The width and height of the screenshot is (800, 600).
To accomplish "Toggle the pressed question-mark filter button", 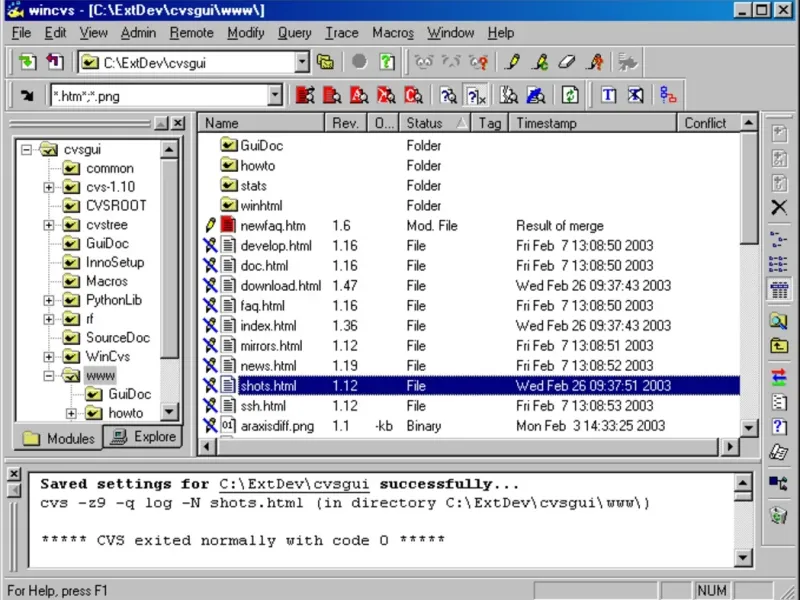I will coord(476,96).
